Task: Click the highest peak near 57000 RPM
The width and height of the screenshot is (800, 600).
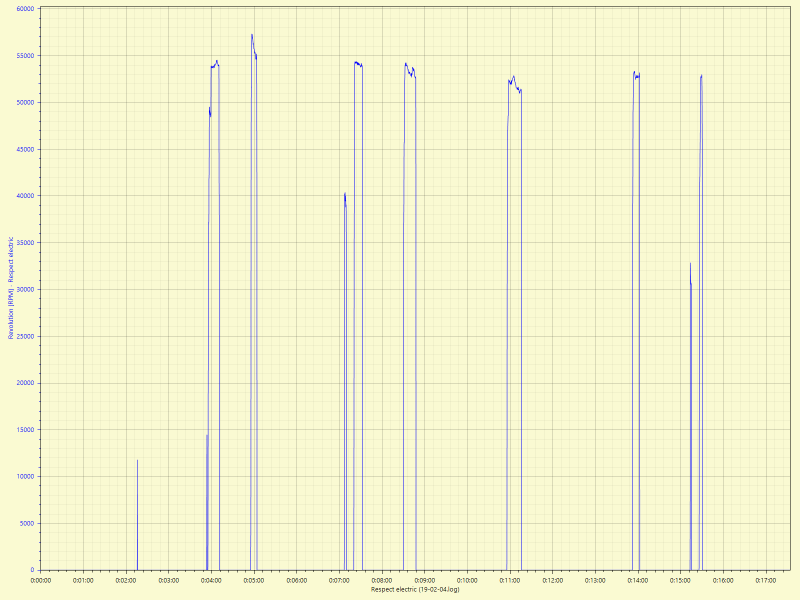Action: coord(252,35)
